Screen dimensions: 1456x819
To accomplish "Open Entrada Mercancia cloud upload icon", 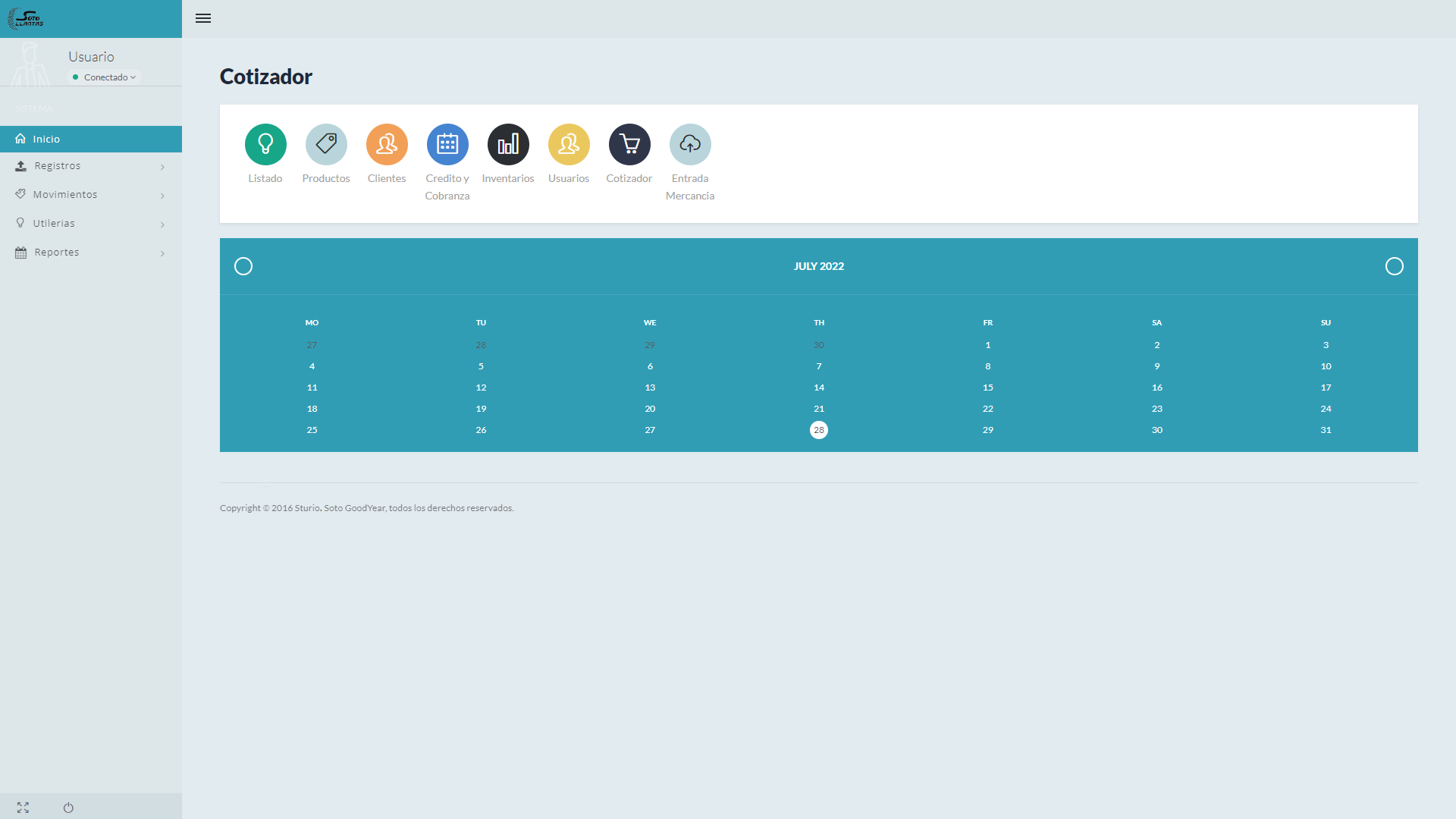I will coord(690,144).
